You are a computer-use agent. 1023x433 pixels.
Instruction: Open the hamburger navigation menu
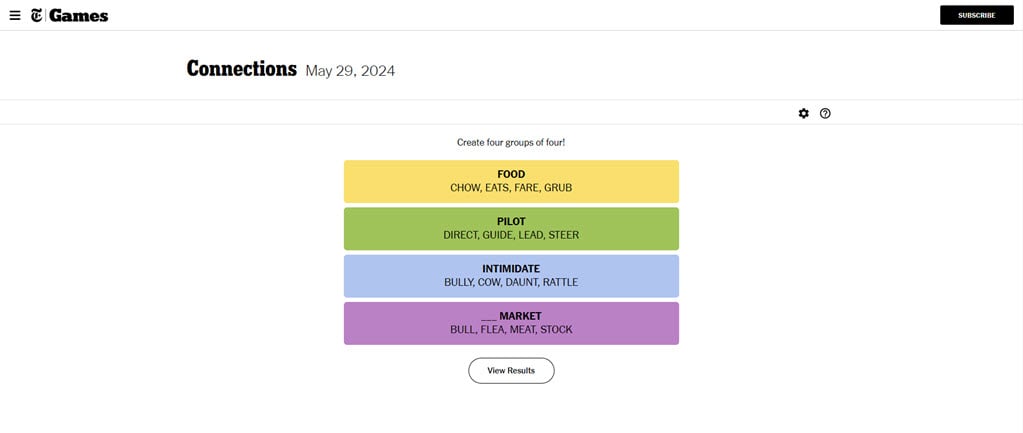click(15, 15)
